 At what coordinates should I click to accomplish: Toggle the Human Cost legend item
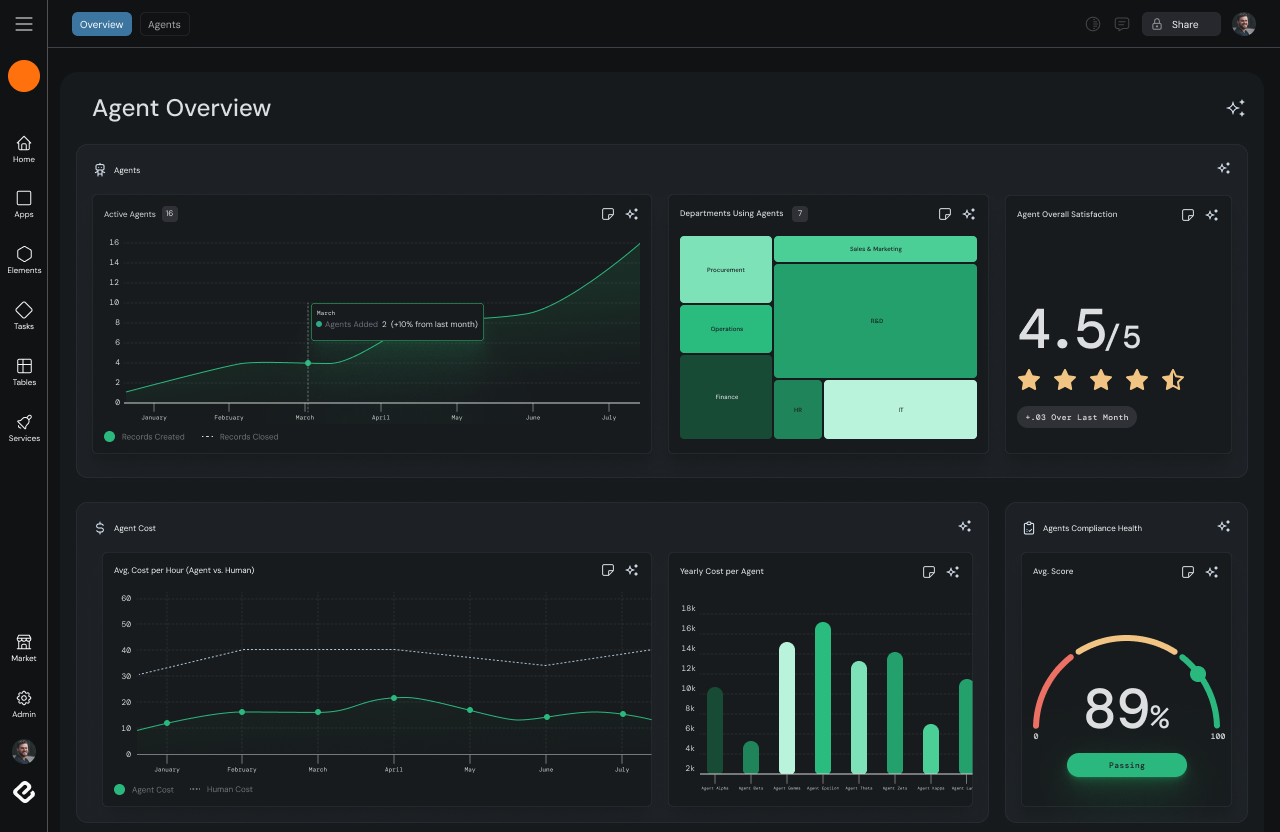[x=221, y=789]
